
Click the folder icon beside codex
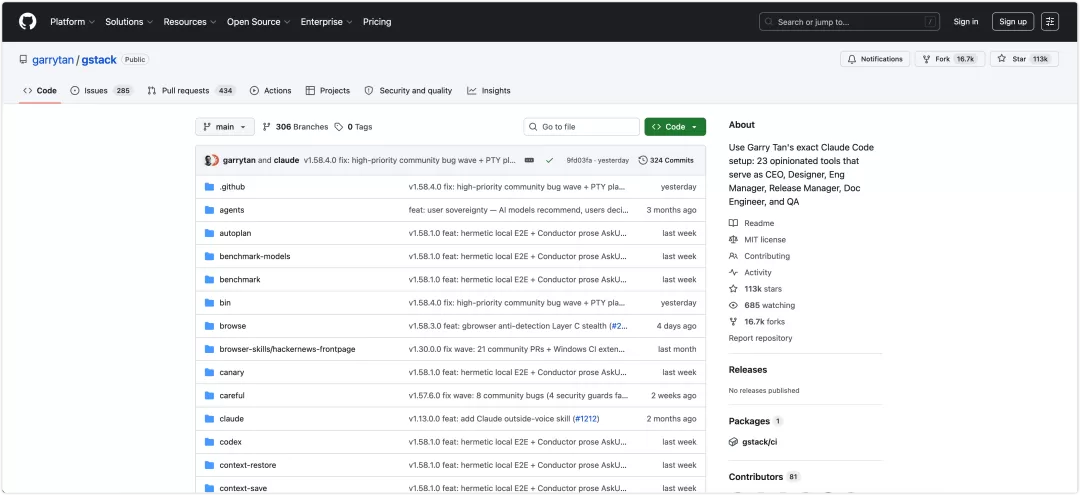pos(209,442)
